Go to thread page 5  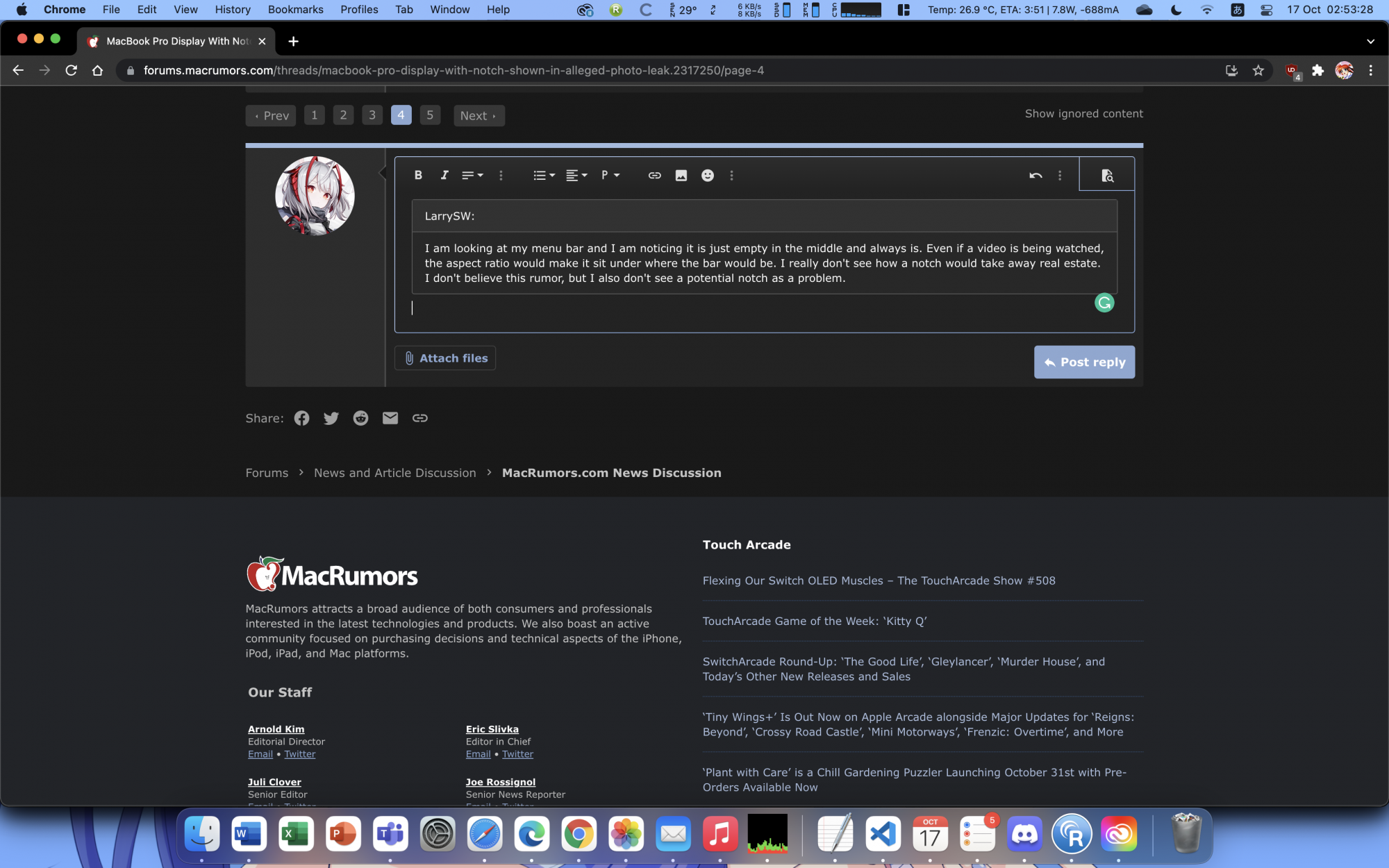pyautogui.click(x=430, y=115)
